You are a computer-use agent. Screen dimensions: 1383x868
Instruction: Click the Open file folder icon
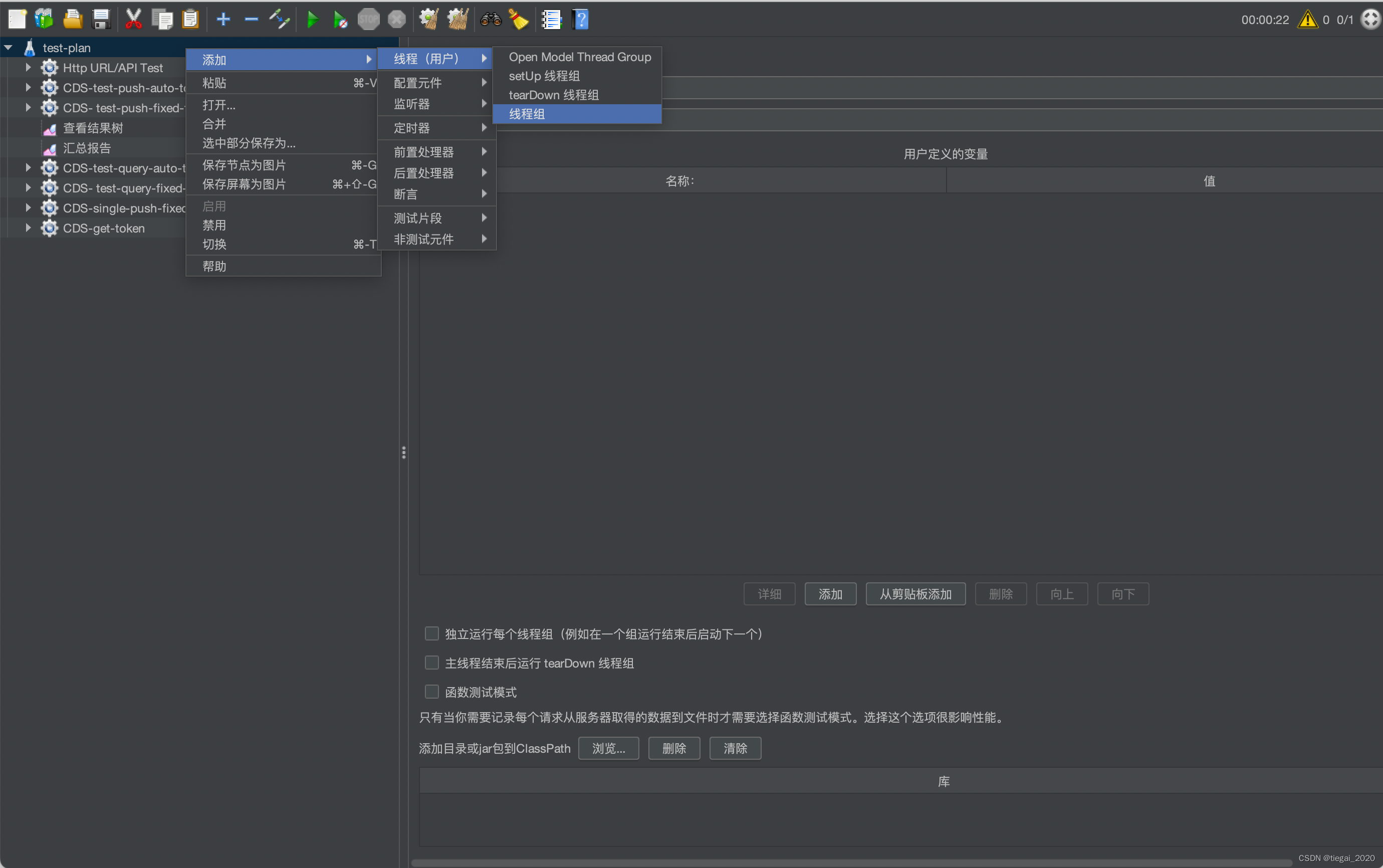coord(73,20)
